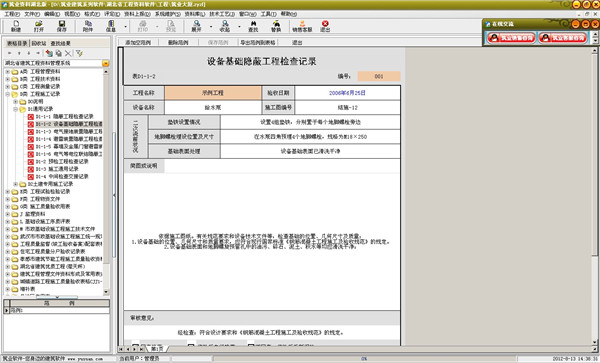Click the orange 编号 001 field
This screenshot has height=363, width=600.
[x=379, y=76]
